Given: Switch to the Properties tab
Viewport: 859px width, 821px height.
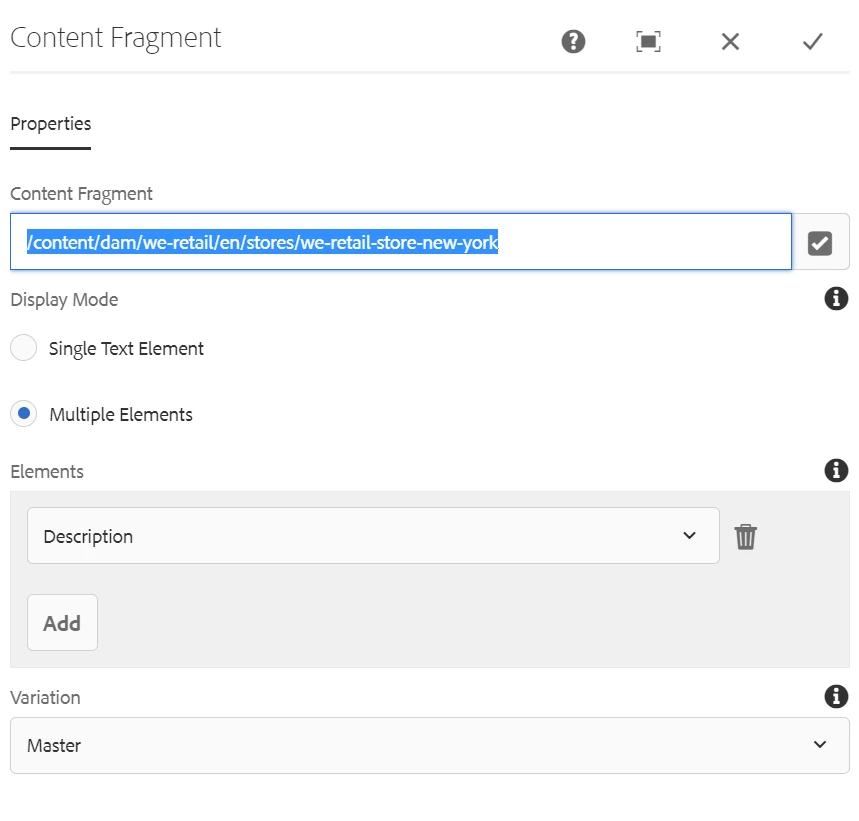Looking at the screenshot, I should pyautogui.click(x=50, y=124).
